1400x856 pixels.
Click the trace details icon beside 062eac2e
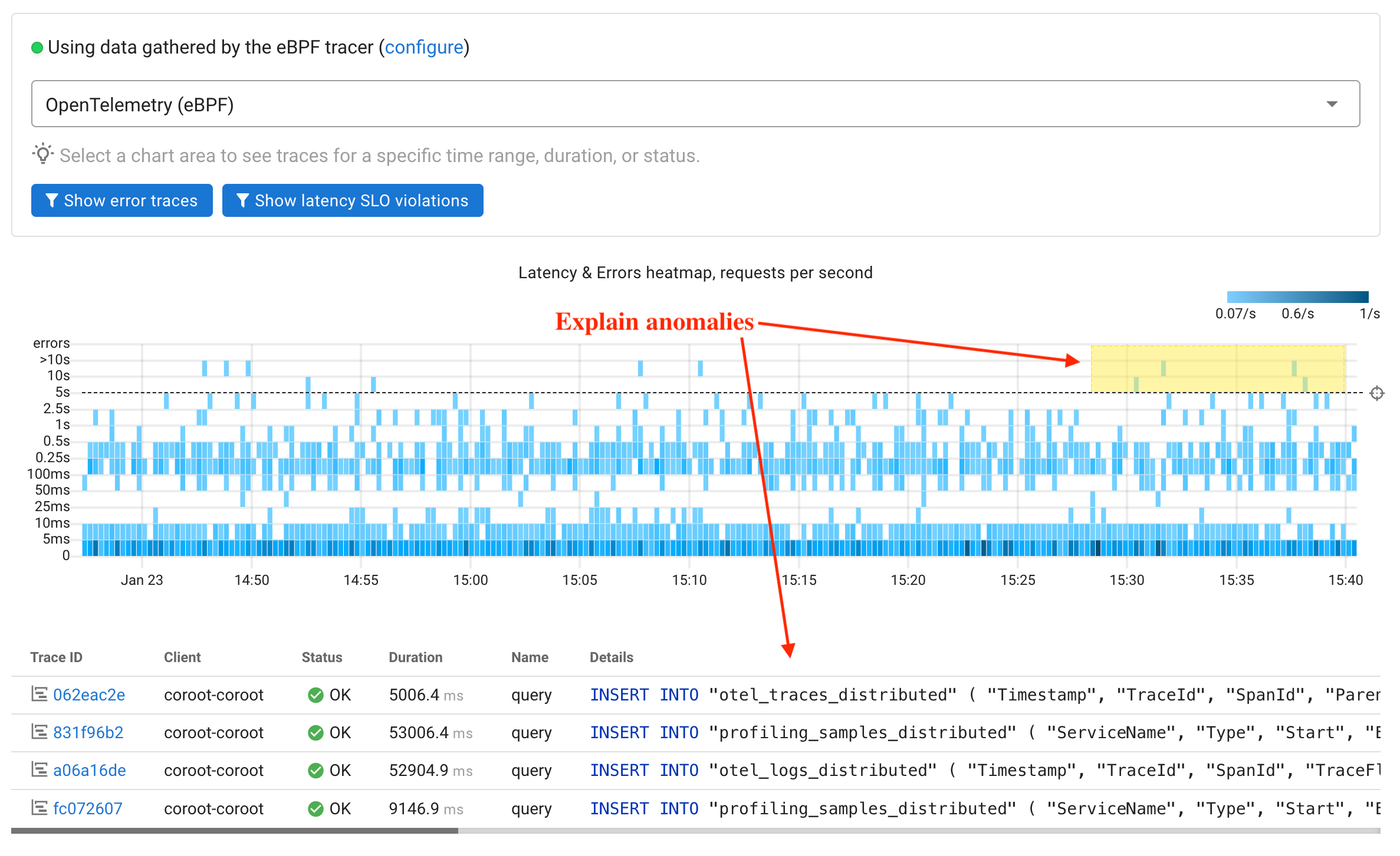[x=38, y=694]
